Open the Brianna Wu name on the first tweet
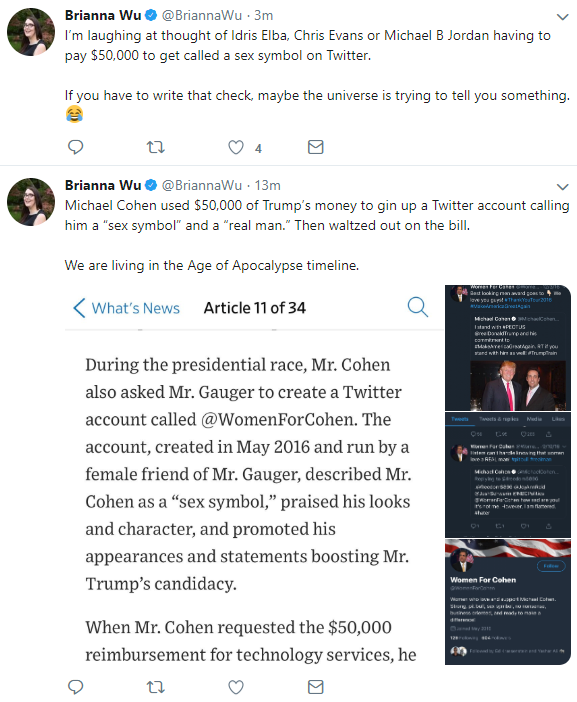 tap(103, 15)
